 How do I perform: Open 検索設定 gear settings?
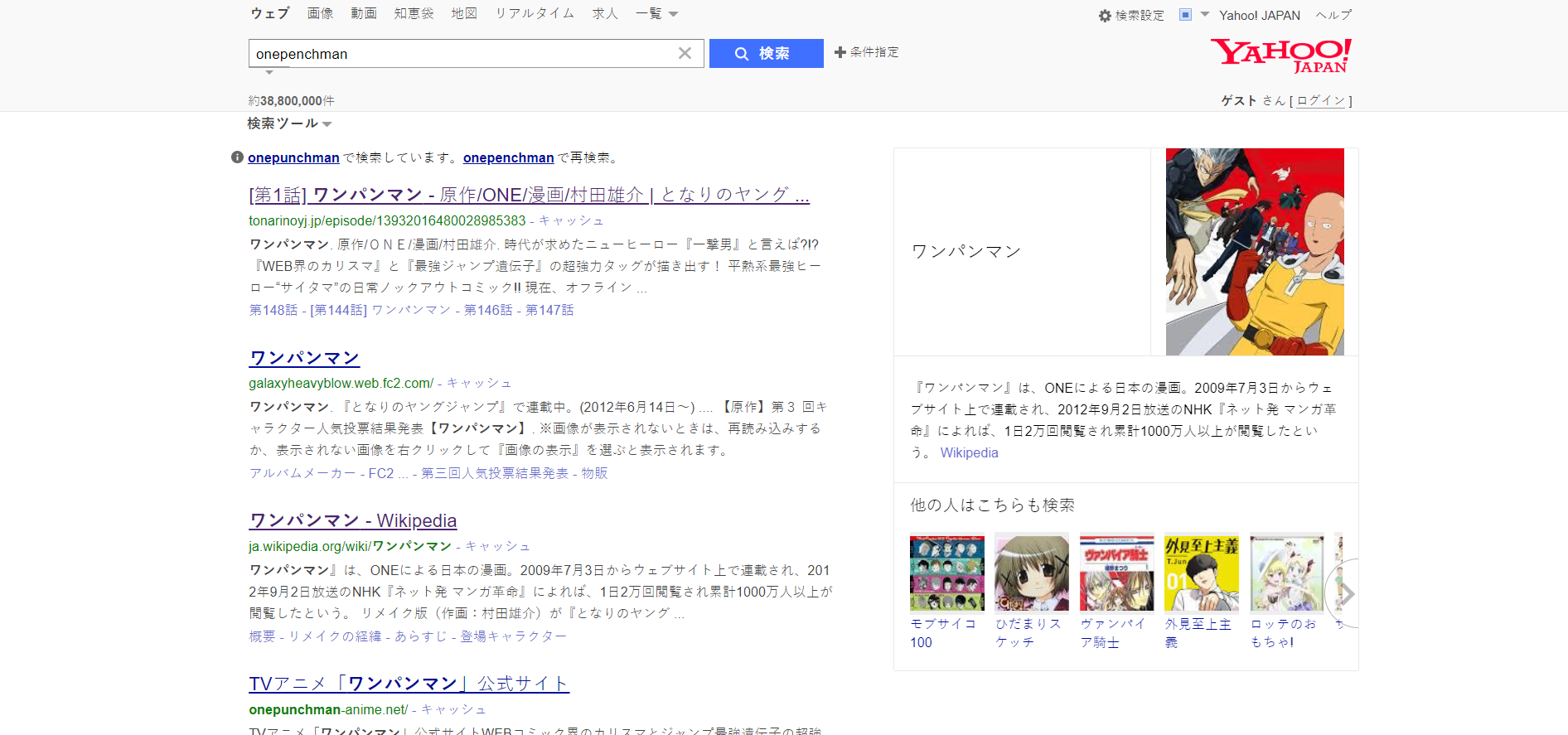pos(1131,15)
